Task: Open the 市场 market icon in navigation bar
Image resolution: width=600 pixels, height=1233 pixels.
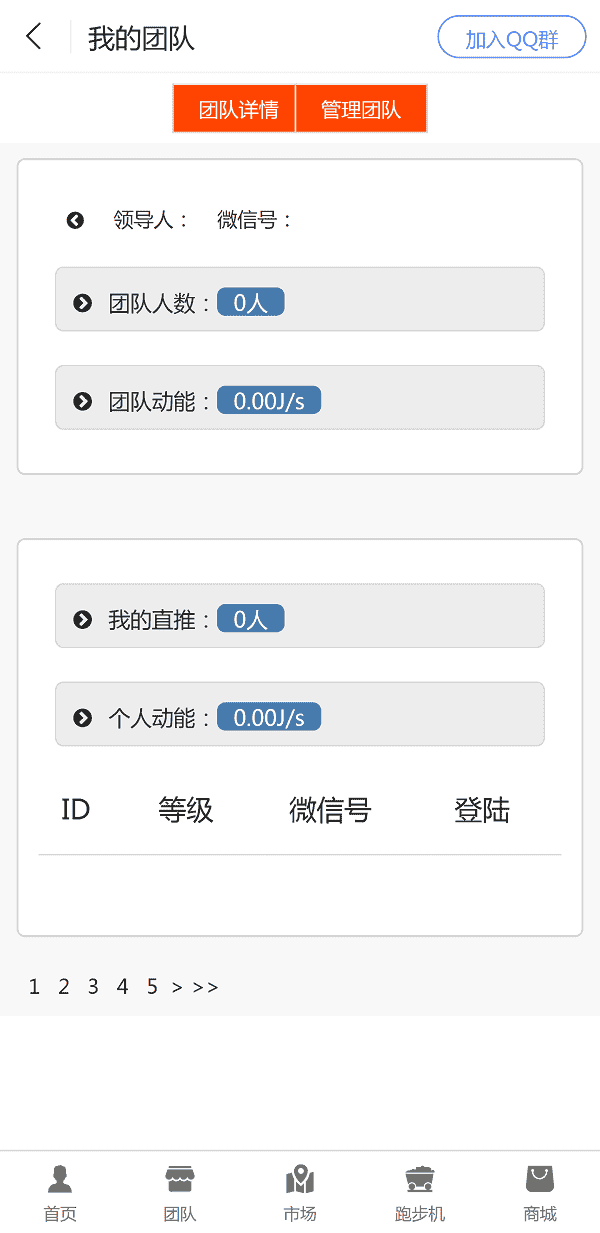Action: [x=299, y=1190]
